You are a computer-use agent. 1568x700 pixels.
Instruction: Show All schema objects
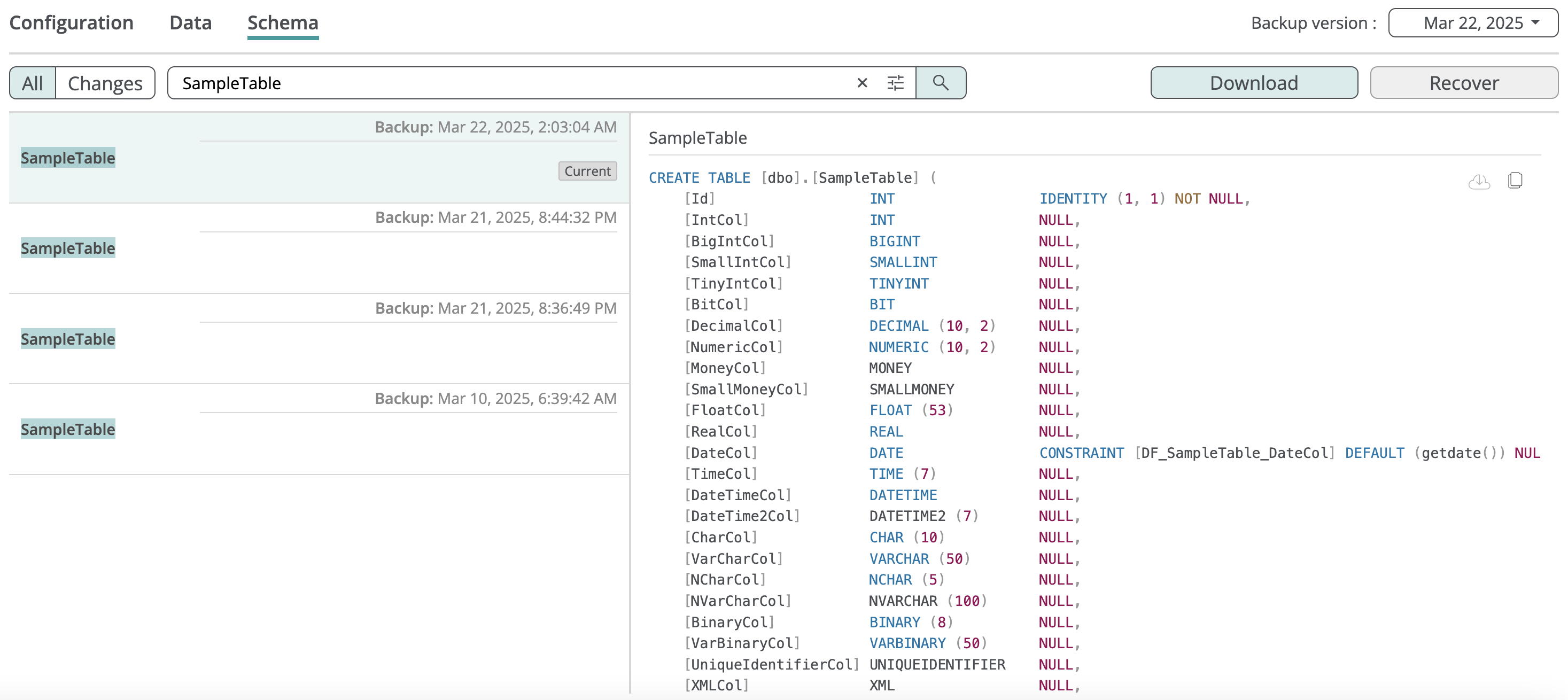point(32,83)
